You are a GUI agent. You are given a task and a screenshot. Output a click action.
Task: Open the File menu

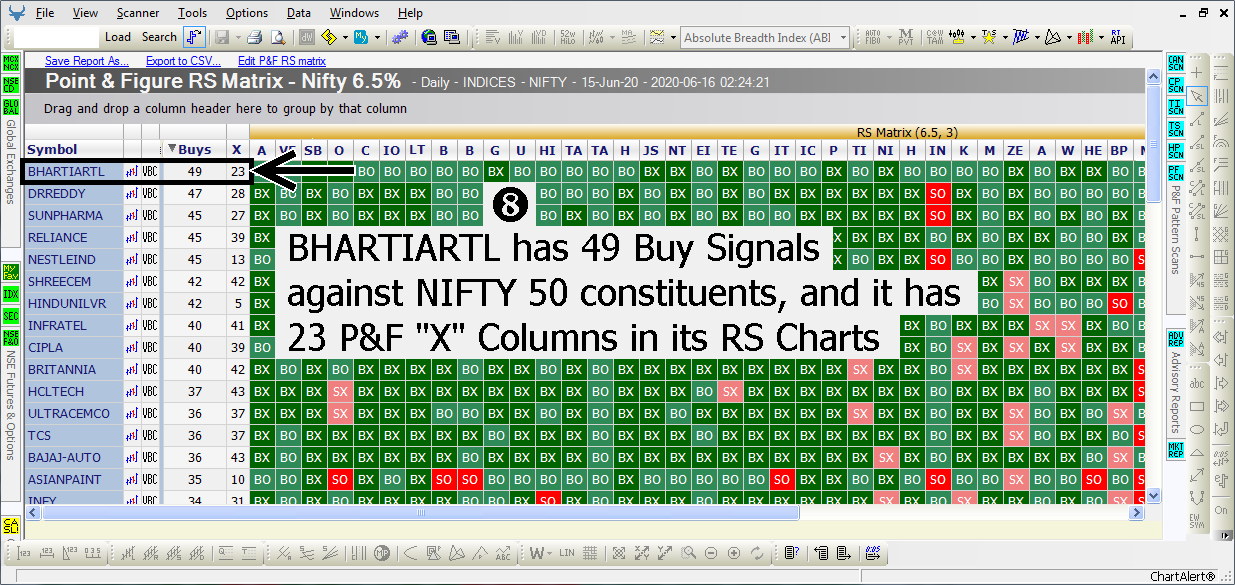point(45,13)
